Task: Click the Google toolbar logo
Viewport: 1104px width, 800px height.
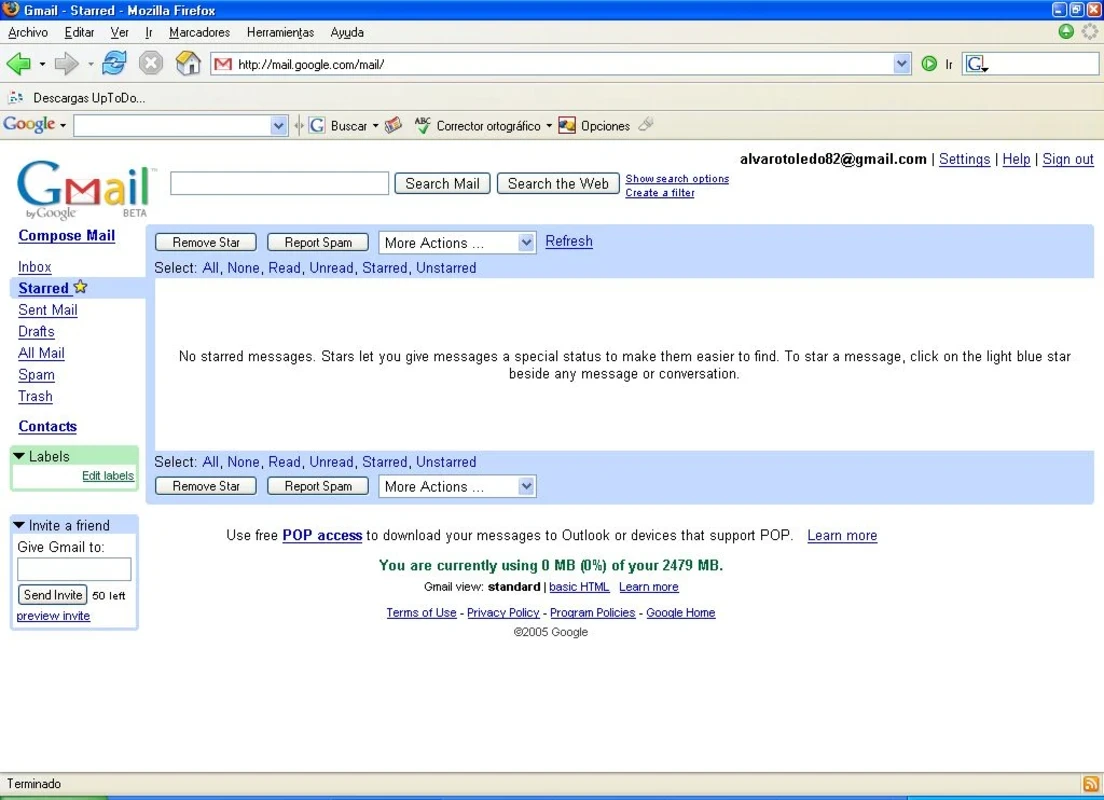Action: coord(29,125)
